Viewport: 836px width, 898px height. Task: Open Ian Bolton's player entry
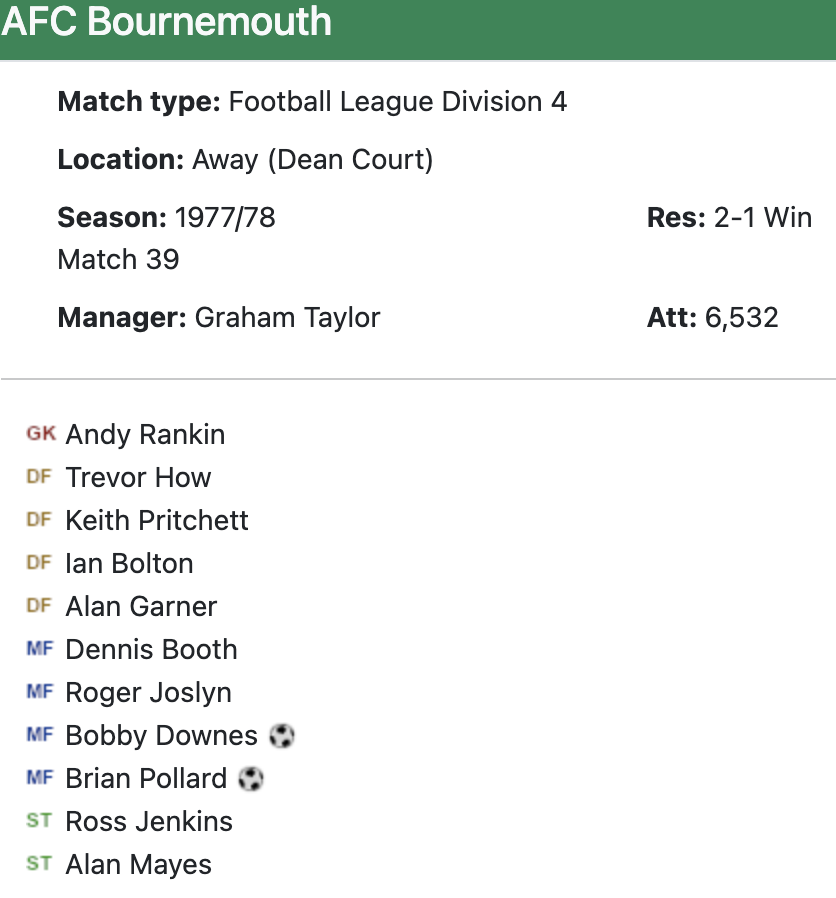tap(129, 564)
